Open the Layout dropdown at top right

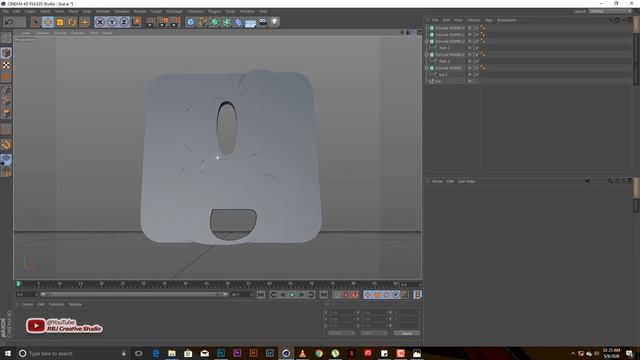(x=610, y=11)
